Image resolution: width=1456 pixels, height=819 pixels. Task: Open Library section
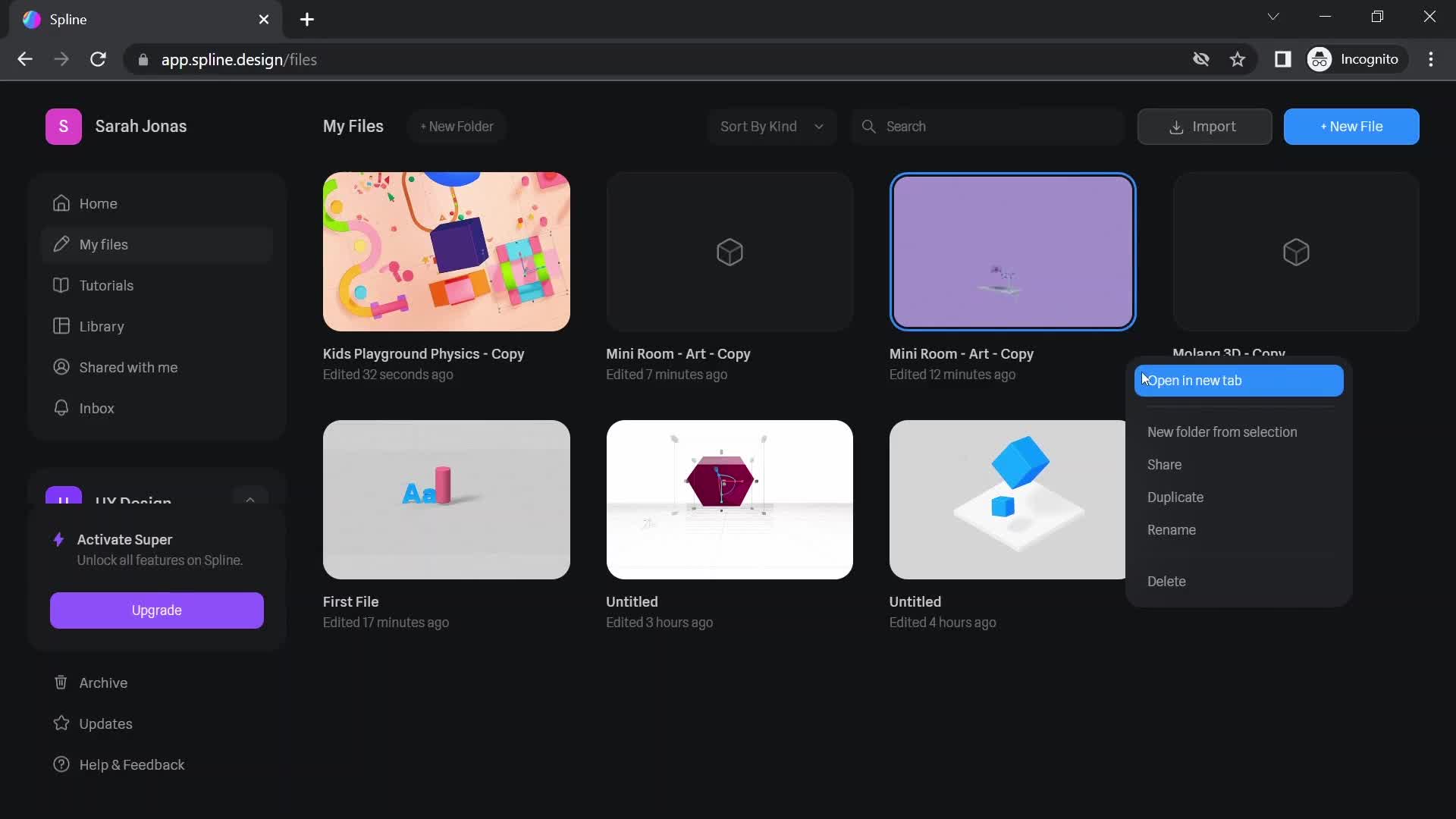click(101, 327)
